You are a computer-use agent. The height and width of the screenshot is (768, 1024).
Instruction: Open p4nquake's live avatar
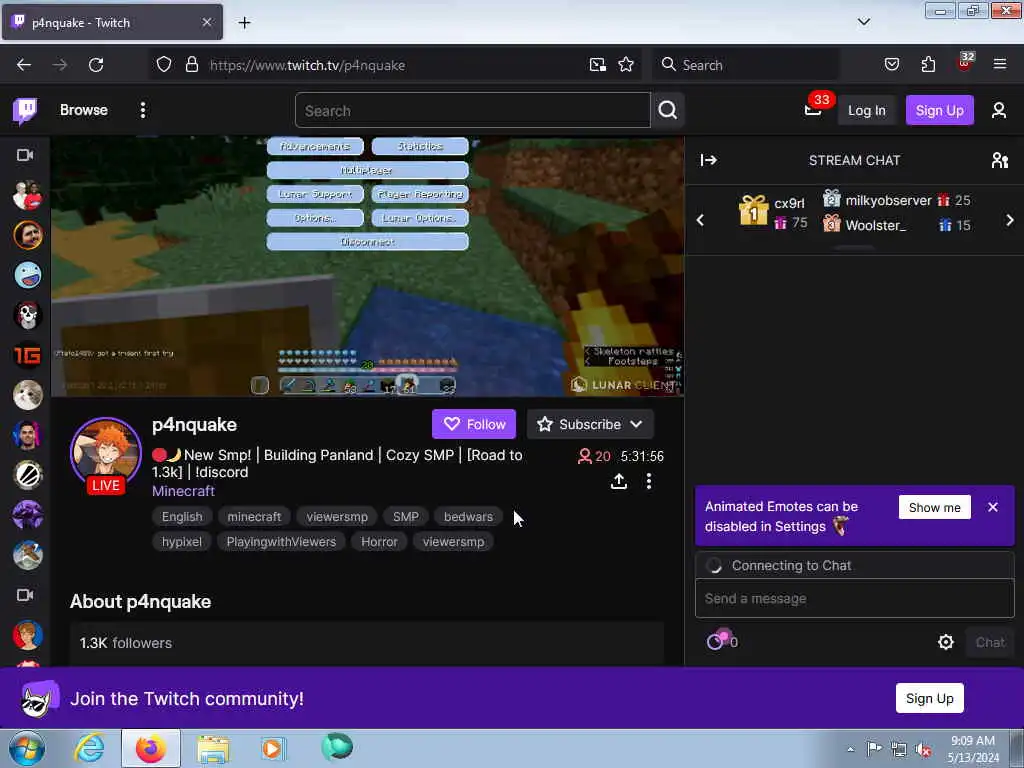pos(106,454)
